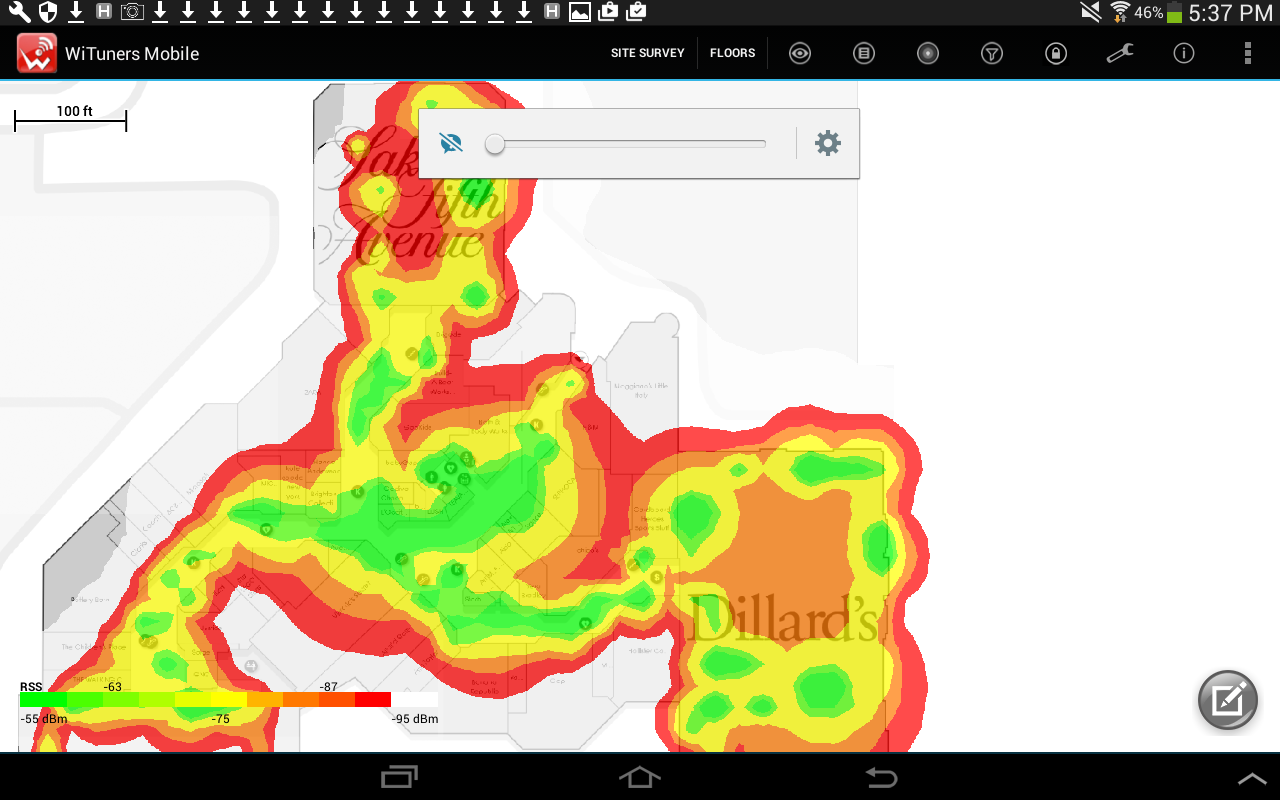This screenshot has width=1280, height=800.
Task: Tap the Android Back button
Action: (880, 777)
